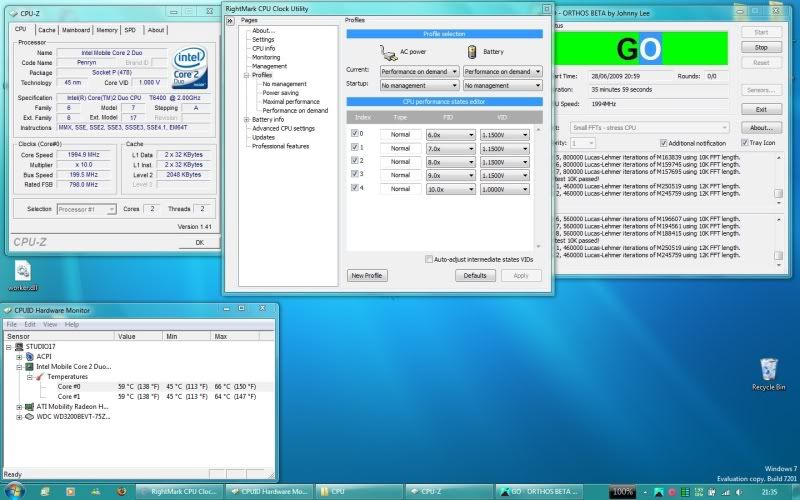800x500 pixels.
Task: Open AC power Startup profile dropdown
Action: (x=419, y=86)
